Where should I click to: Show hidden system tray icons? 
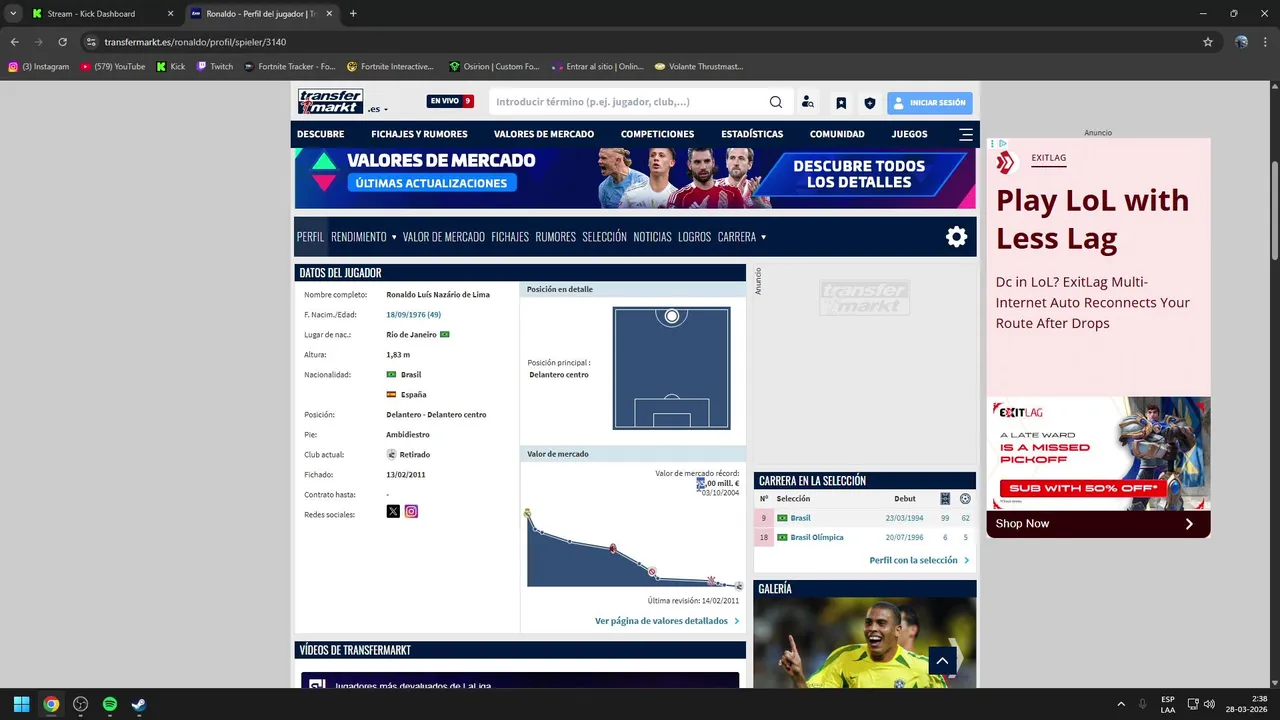coord(1121,704)
